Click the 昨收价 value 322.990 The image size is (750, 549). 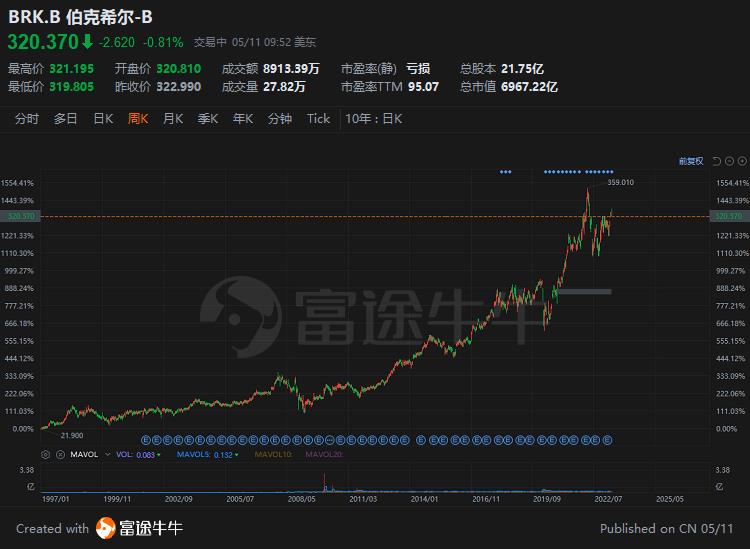tap(179, 87)
